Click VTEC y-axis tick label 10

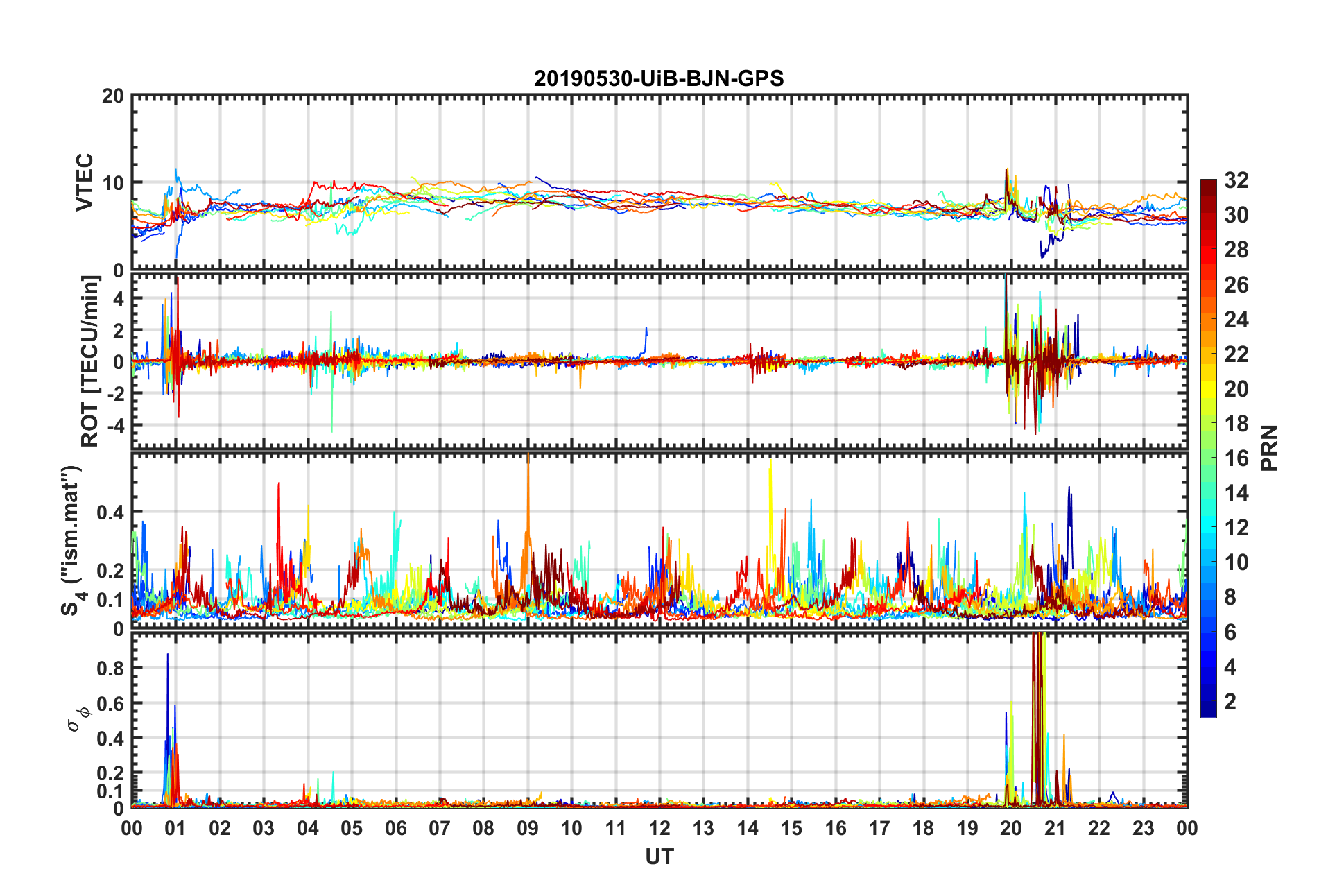tap(113, 183)
